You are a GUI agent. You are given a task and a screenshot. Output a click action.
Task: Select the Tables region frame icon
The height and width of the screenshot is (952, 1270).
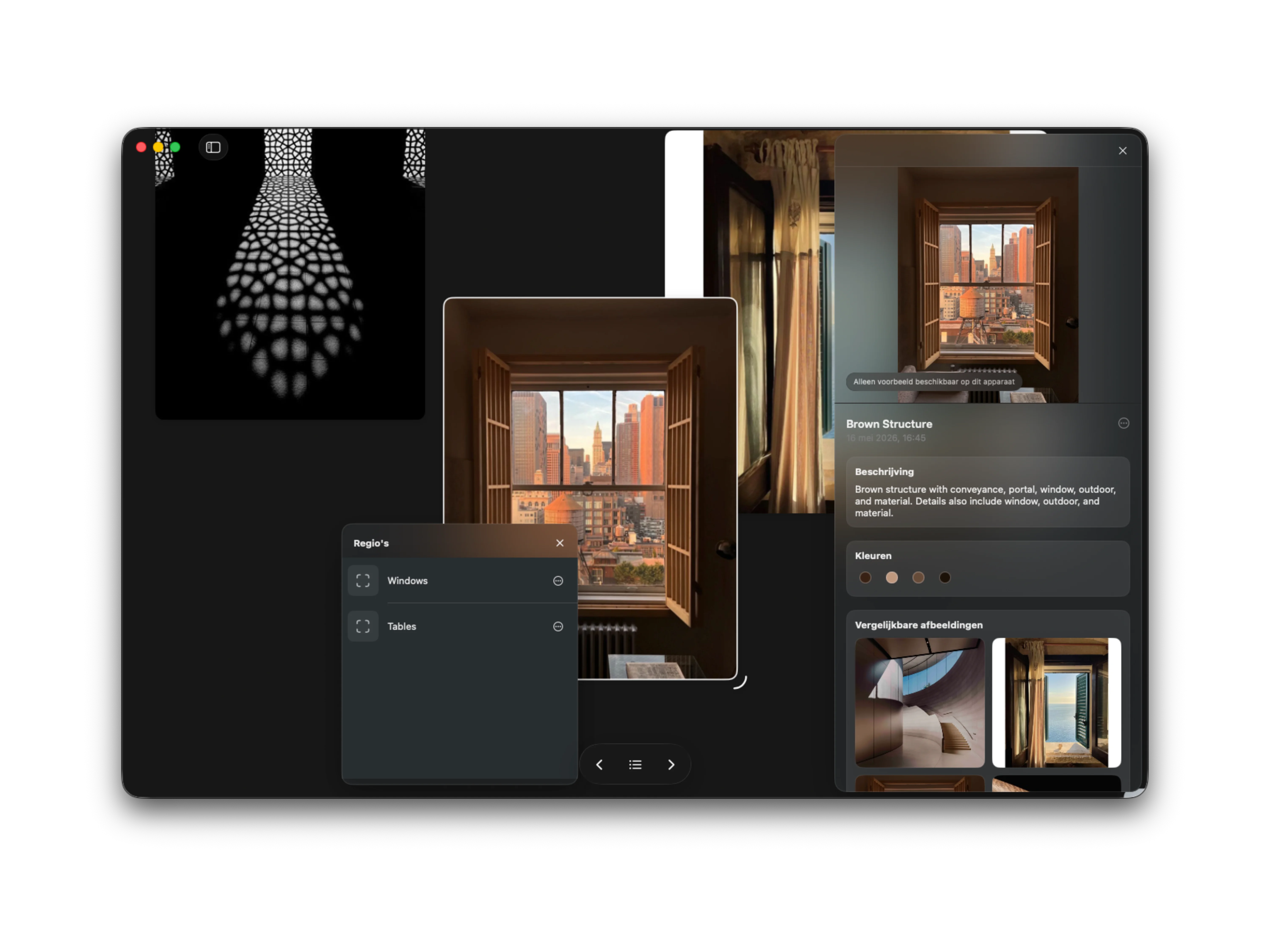[x=363, y=626]
